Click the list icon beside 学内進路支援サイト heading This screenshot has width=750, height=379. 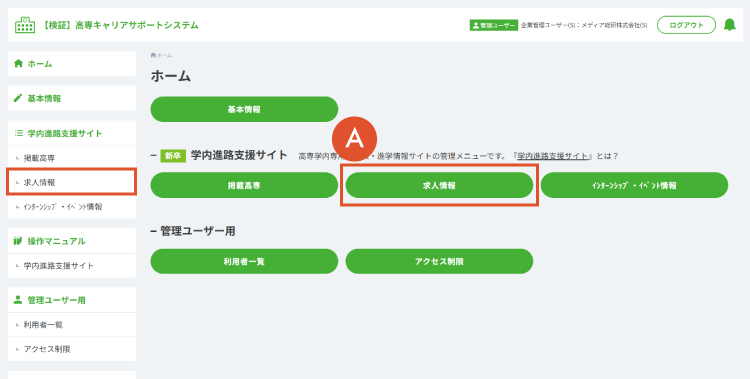19,133
